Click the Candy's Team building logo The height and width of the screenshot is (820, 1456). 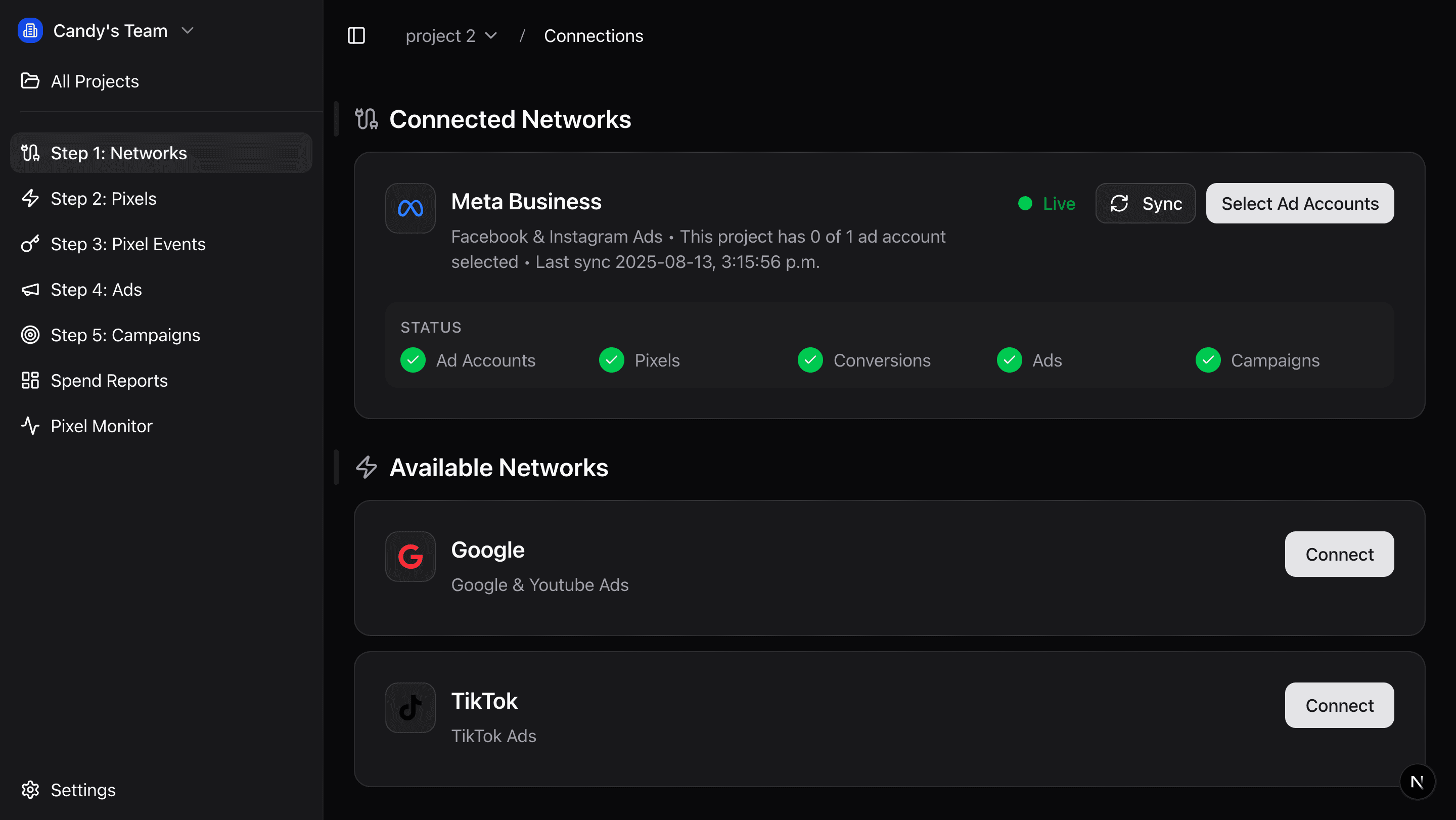click(x=30, y=30)
